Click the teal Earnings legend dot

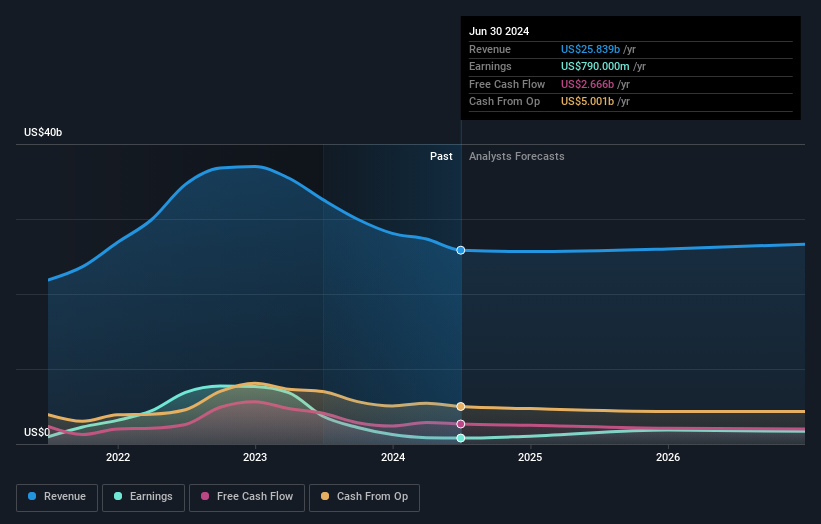point(118,496)
